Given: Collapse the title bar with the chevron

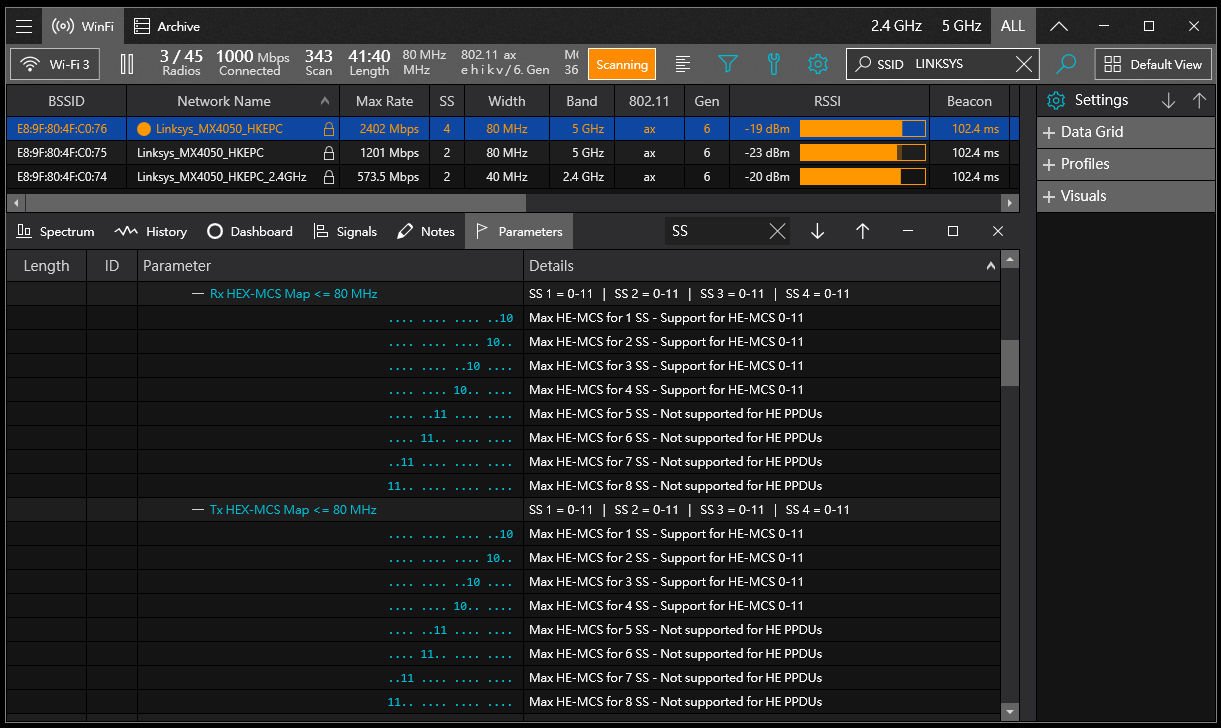Looking at the screenshot, I should 1058,26.
